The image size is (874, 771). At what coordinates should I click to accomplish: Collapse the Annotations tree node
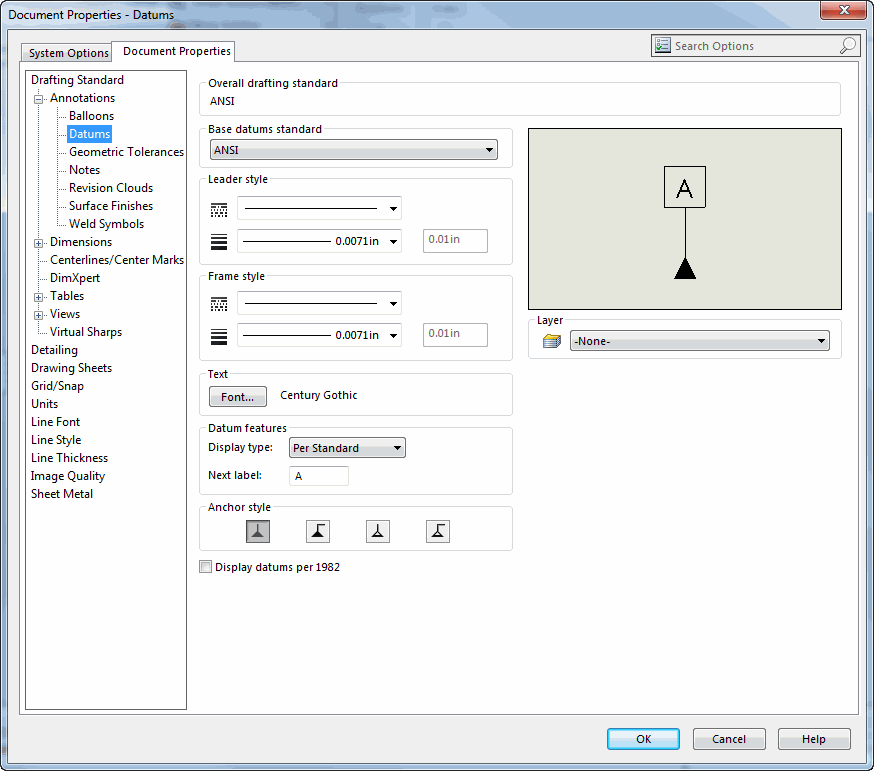click(x=38, y=100)
